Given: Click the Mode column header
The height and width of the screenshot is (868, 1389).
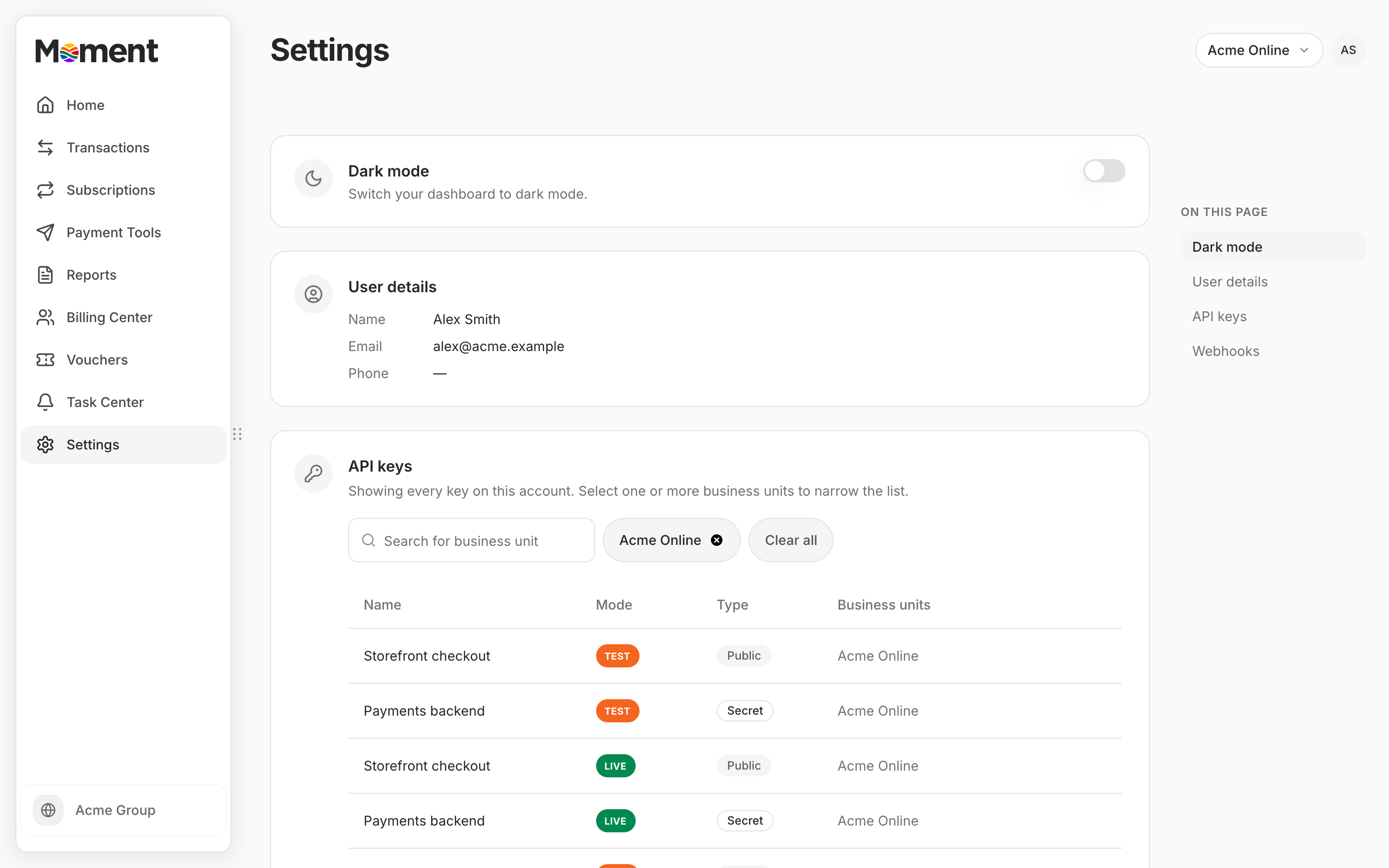Looking at the screenshot, I should [613, 605].
